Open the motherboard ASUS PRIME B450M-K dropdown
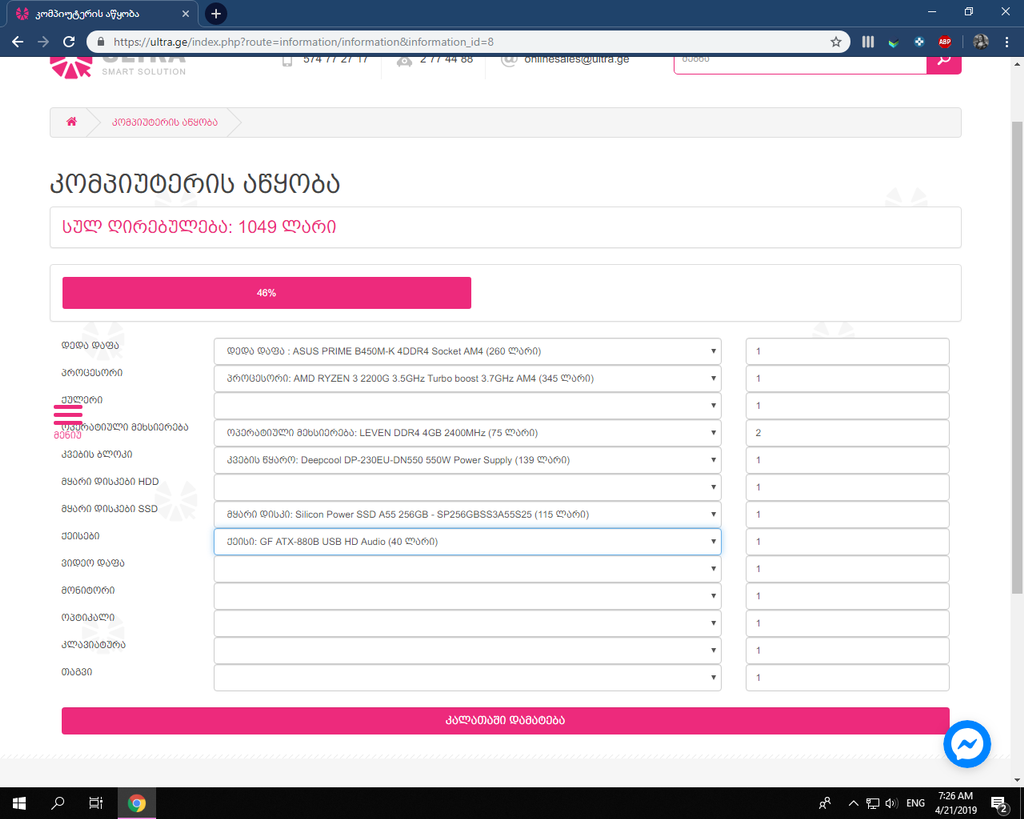Screen dimensions: 1024x819 pyautogui.click(x=468, y=351)
